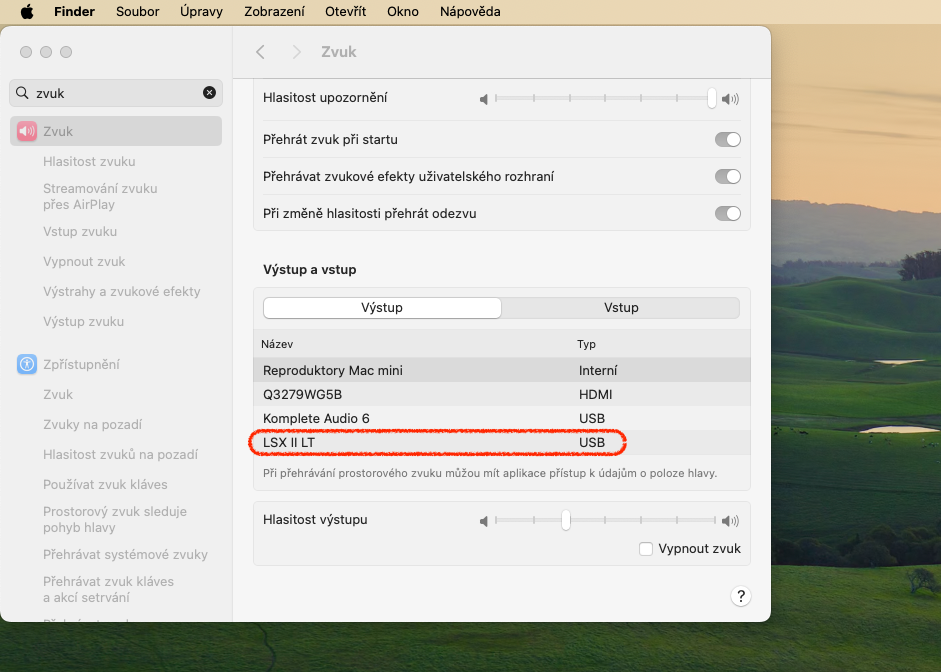The width and height of the screenshot is (941, 672).
Task: Open the Finder menu
Action: click(x=74, y=11)
